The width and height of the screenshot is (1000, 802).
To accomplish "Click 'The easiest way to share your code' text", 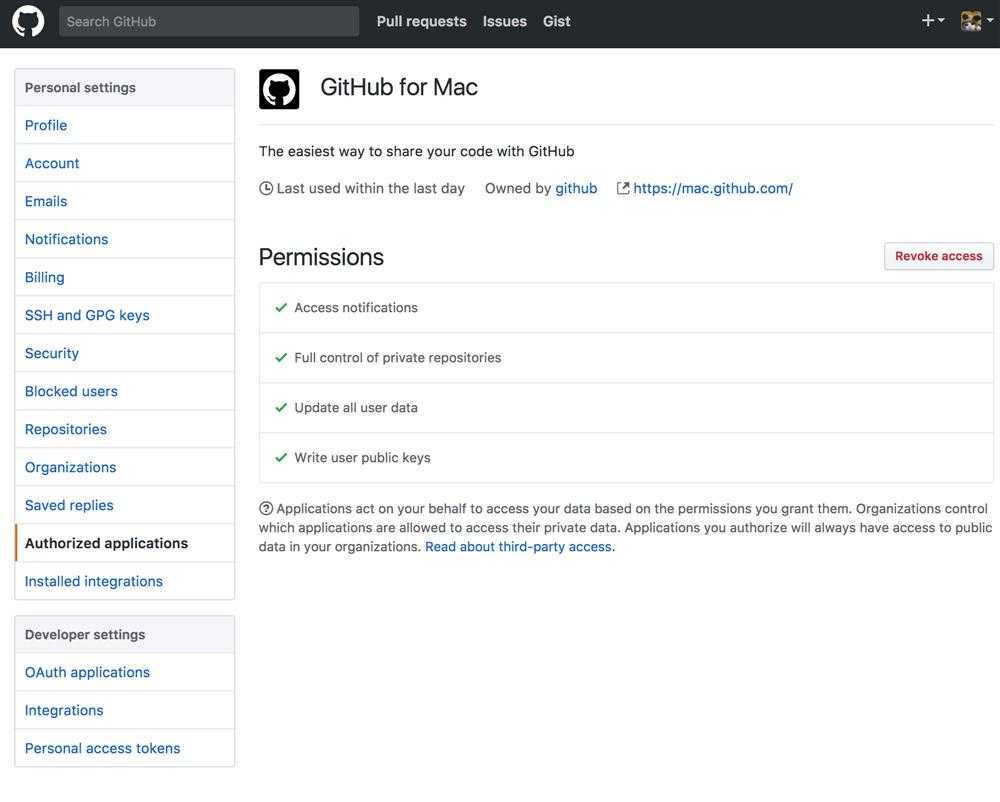I will click(x=416, y=151).
